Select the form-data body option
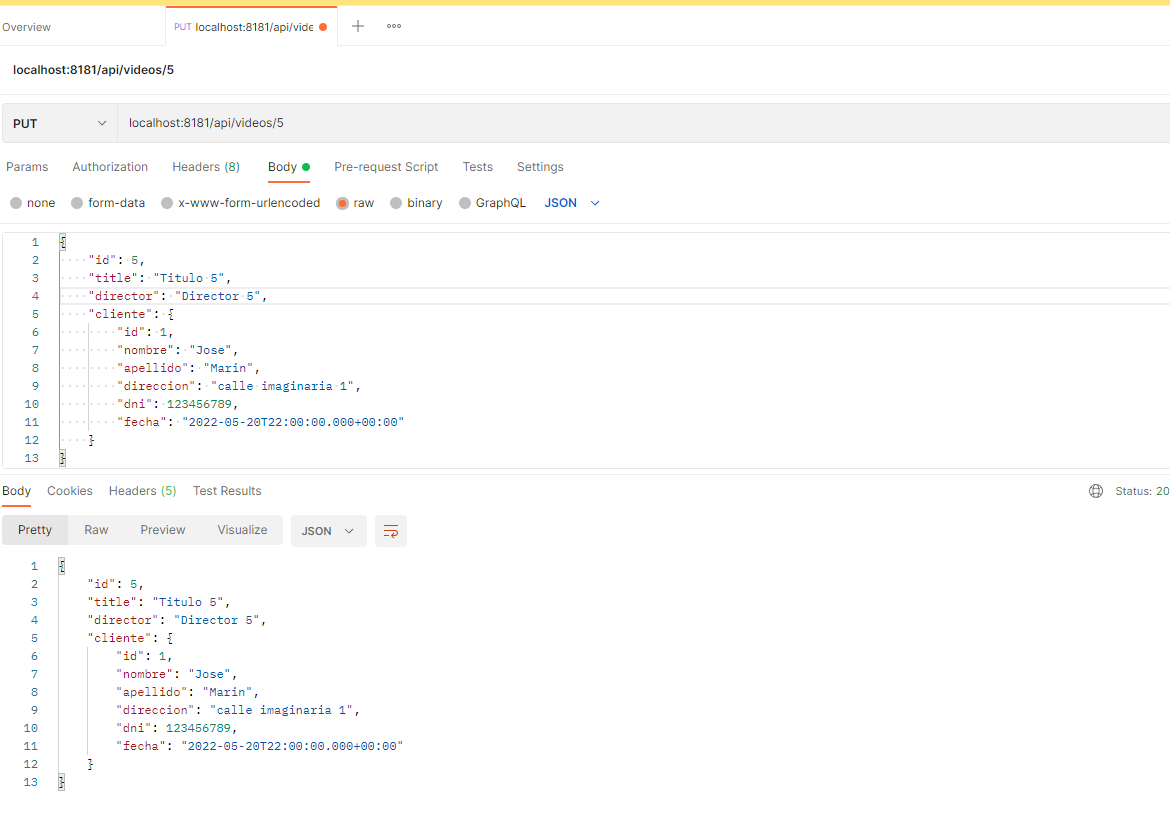Screen dimensions: 1170x813 (77, 202)
